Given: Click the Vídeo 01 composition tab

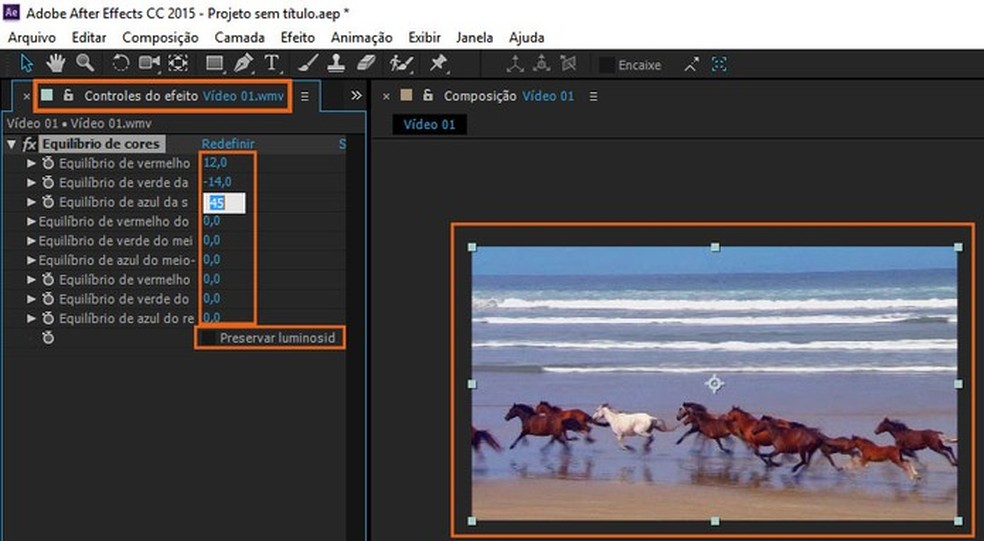Looking at the screenshot, I should pos(429,125).
